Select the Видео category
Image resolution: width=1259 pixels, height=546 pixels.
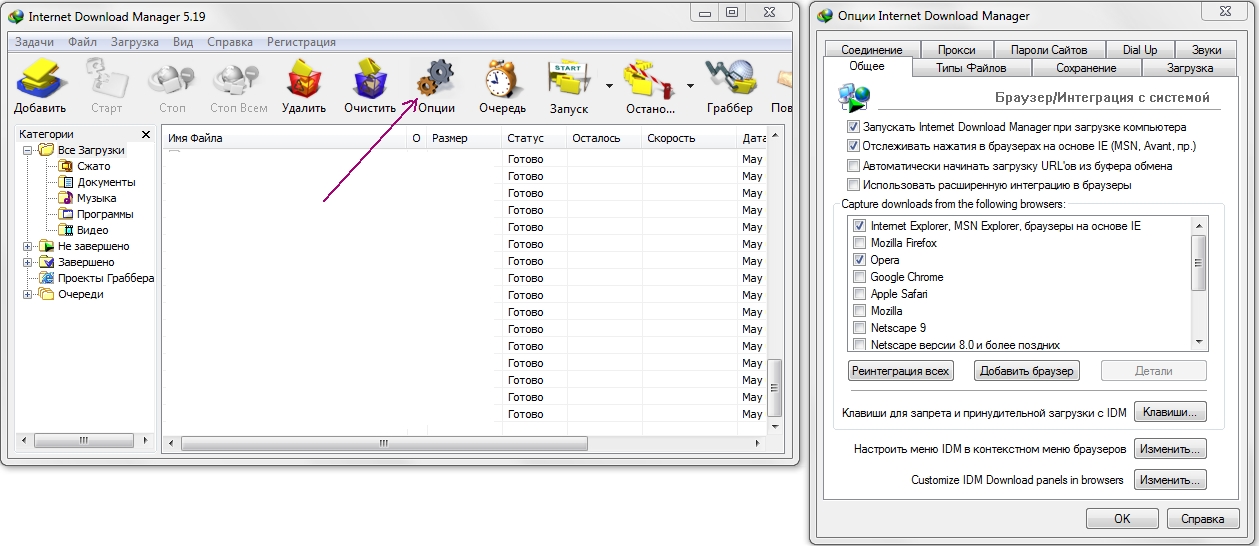click(84, 230)
